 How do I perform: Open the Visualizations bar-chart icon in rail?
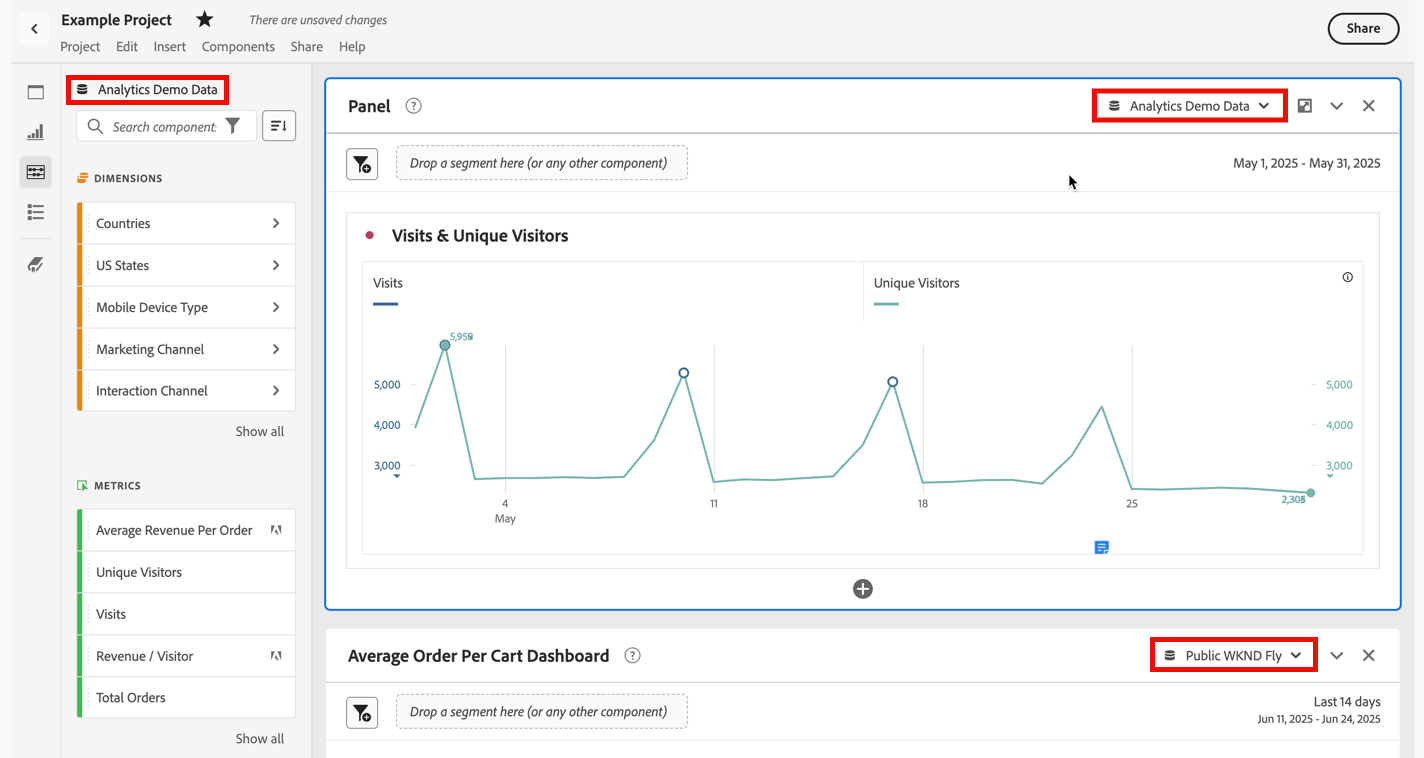pos(36,132)
